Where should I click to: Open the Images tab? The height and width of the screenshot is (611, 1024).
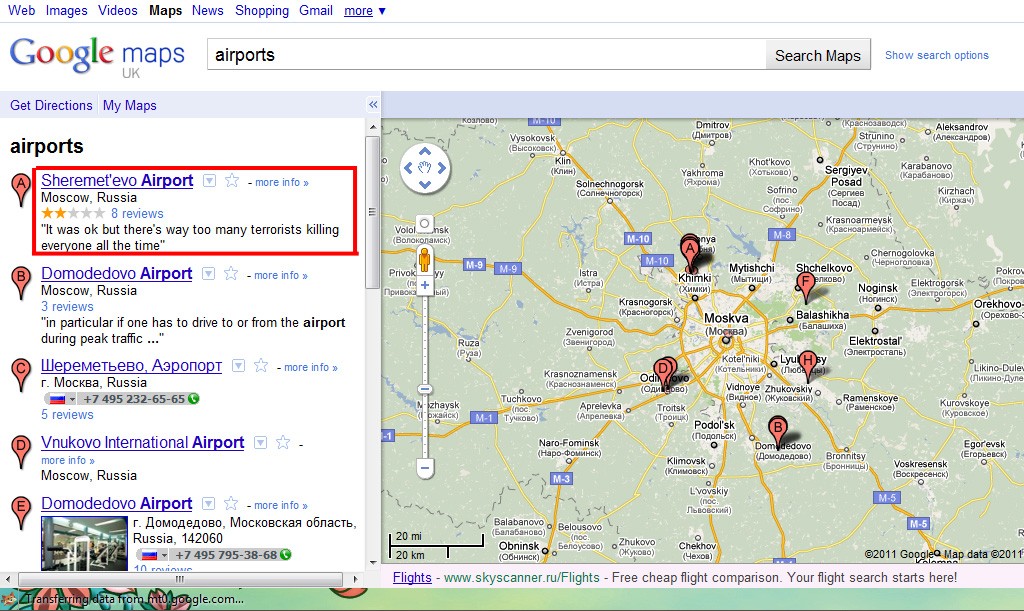(67, 10)
